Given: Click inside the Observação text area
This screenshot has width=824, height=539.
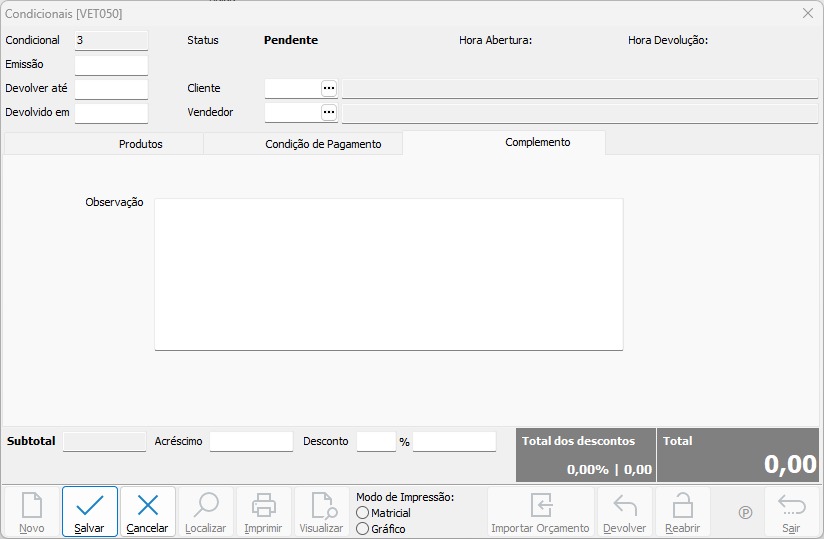Looking at the screenshot, I should click(388, 274).
